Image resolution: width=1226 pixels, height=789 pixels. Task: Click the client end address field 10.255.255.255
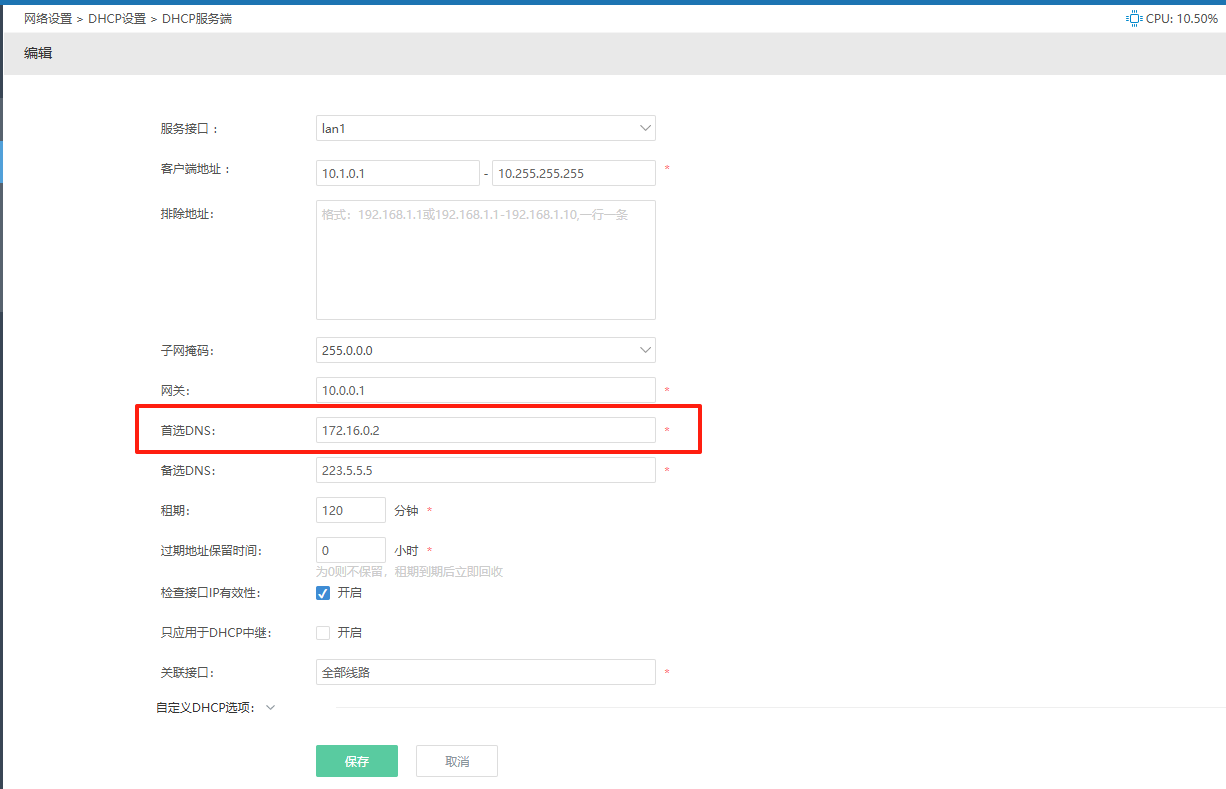[573, 173]
